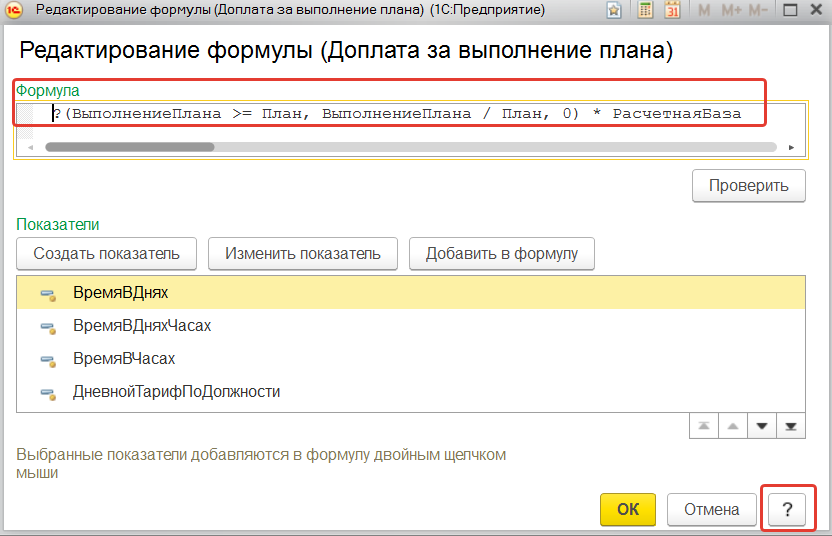The image size is (832, 536).
Task: Jump to the top of the indicators list
Action: [704, 426]
